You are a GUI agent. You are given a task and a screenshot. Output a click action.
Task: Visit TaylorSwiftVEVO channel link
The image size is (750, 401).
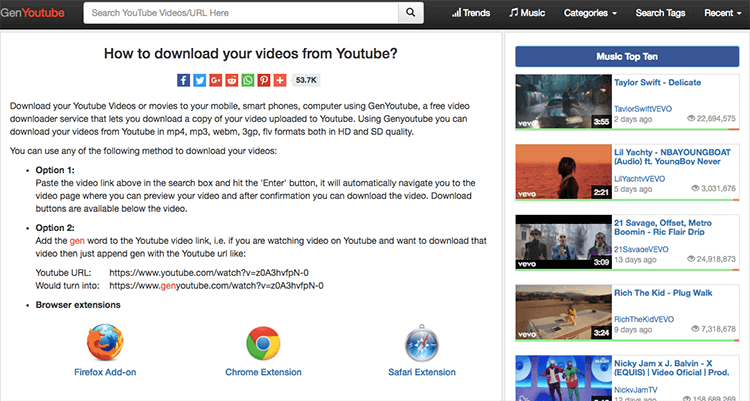tap(643, 109)
